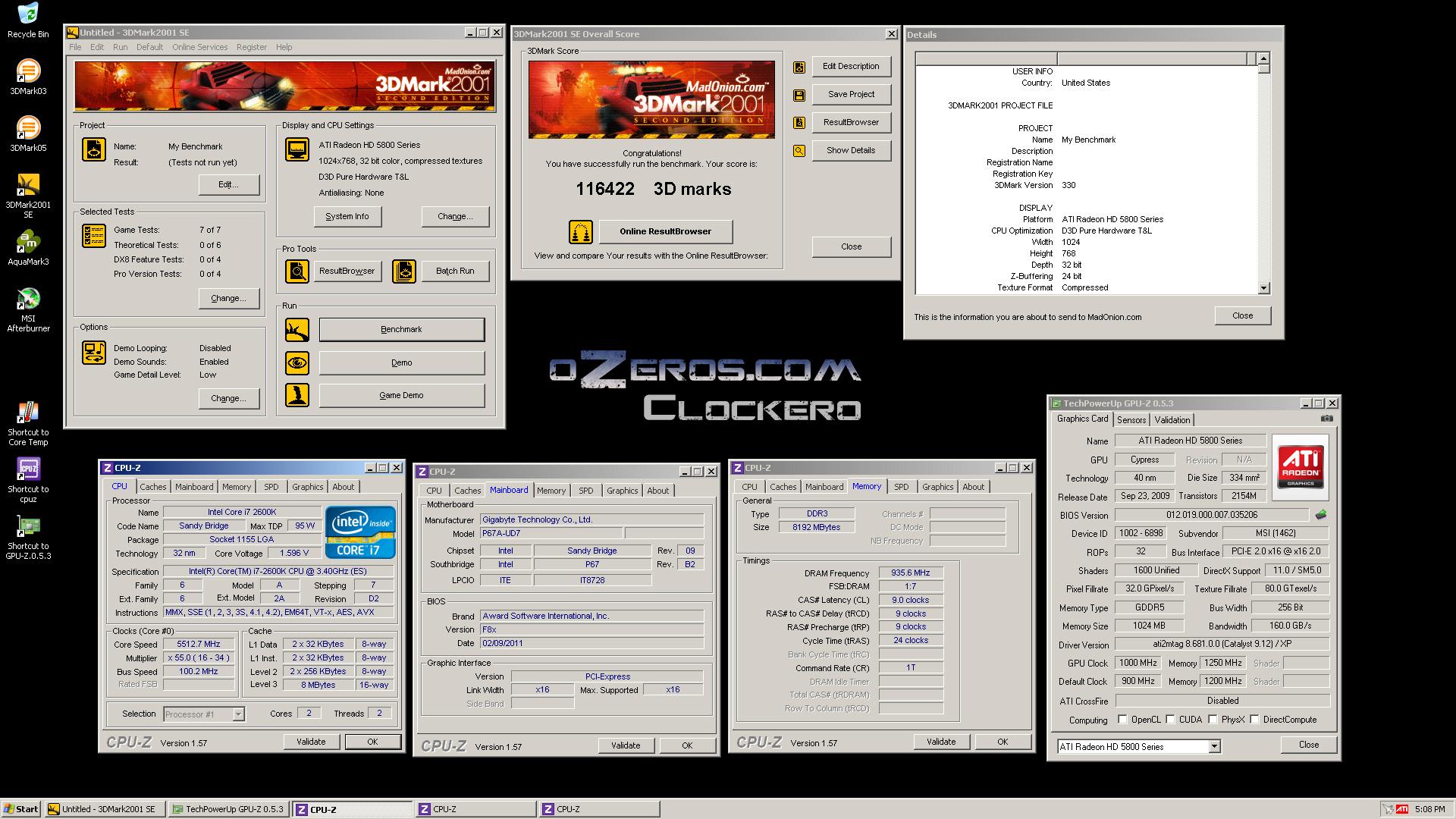This screenshot has width=1456, height=819.
Task: Click OK in the Memory CPU-Z window
Action: [1003, 742]
